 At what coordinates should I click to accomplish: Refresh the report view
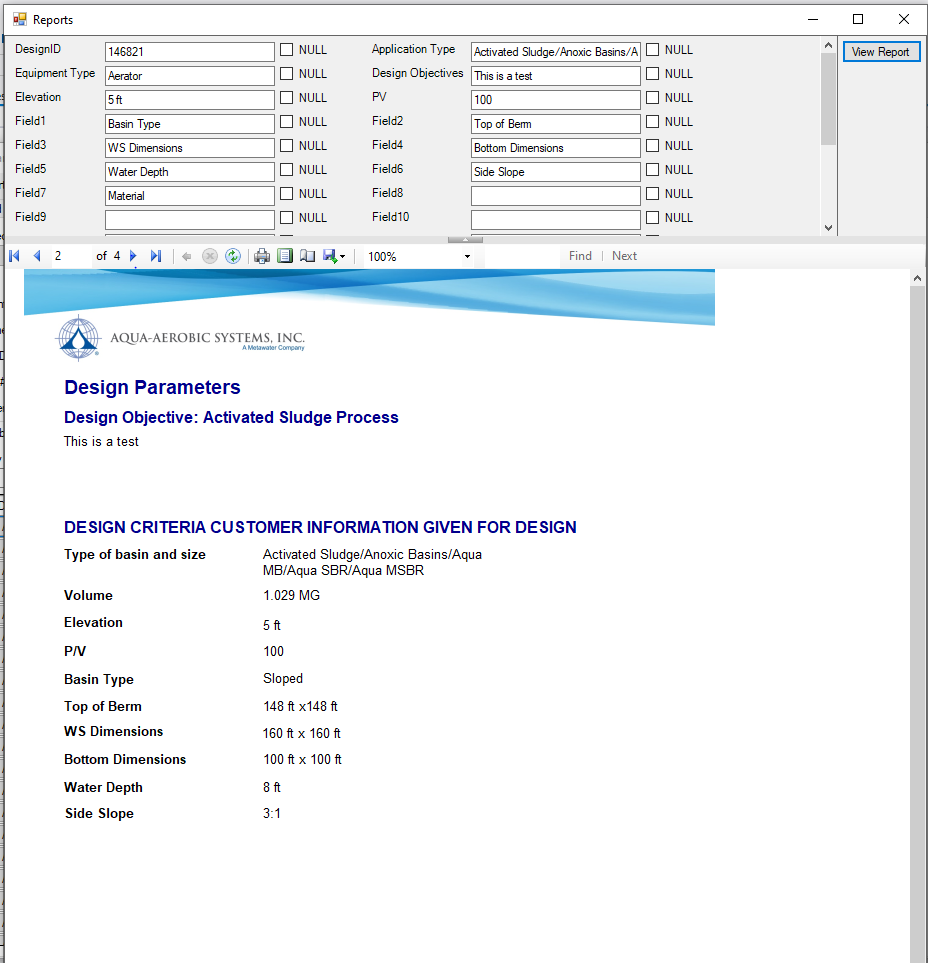point(232,256)
